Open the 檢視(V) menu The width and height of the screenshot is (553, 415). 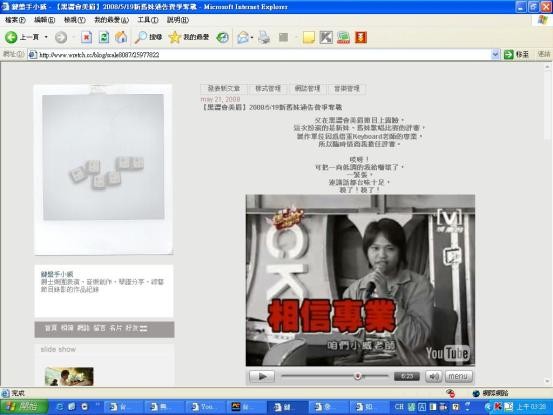[x=75, y=20]
